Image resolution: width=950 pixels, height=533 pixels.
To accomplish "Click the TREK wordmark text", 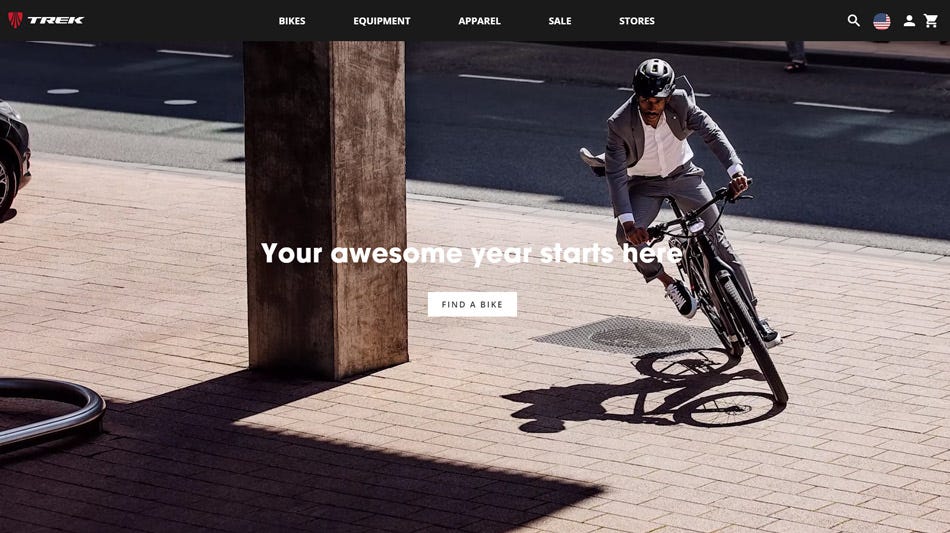I will click(56, 20).
